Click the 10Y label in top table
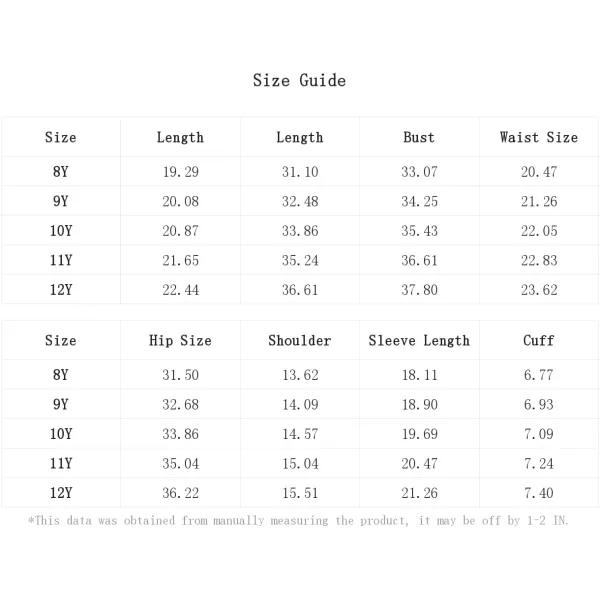Viewport: 600px width, 600px height. click(x=61, y=230)
